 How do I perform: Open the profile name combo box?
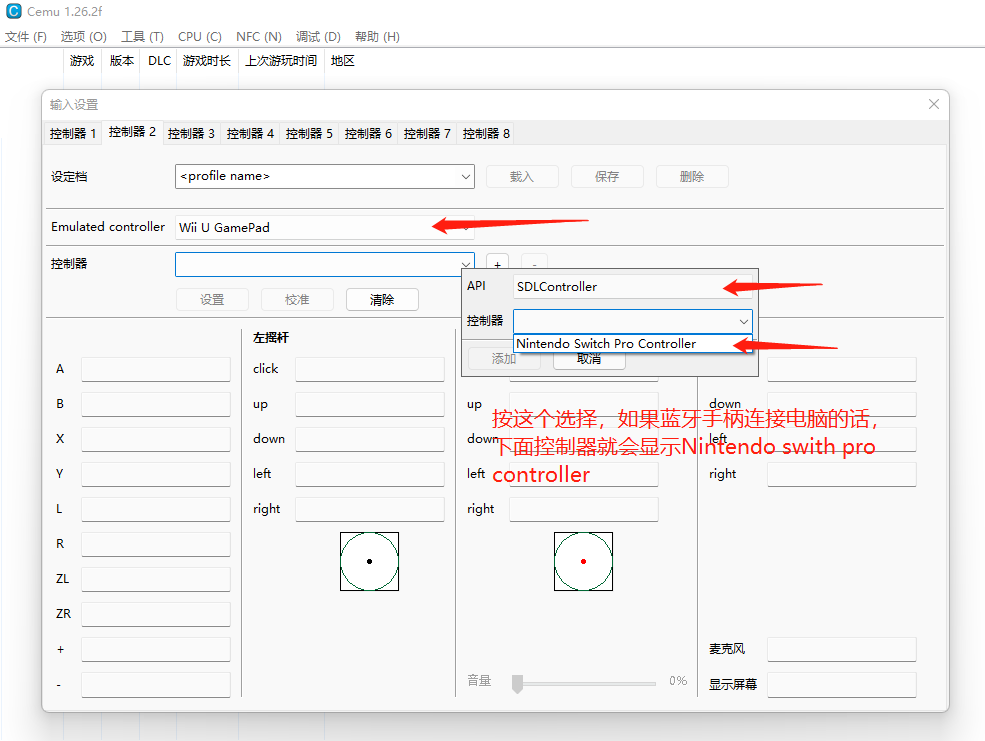(x=324, y=176)
